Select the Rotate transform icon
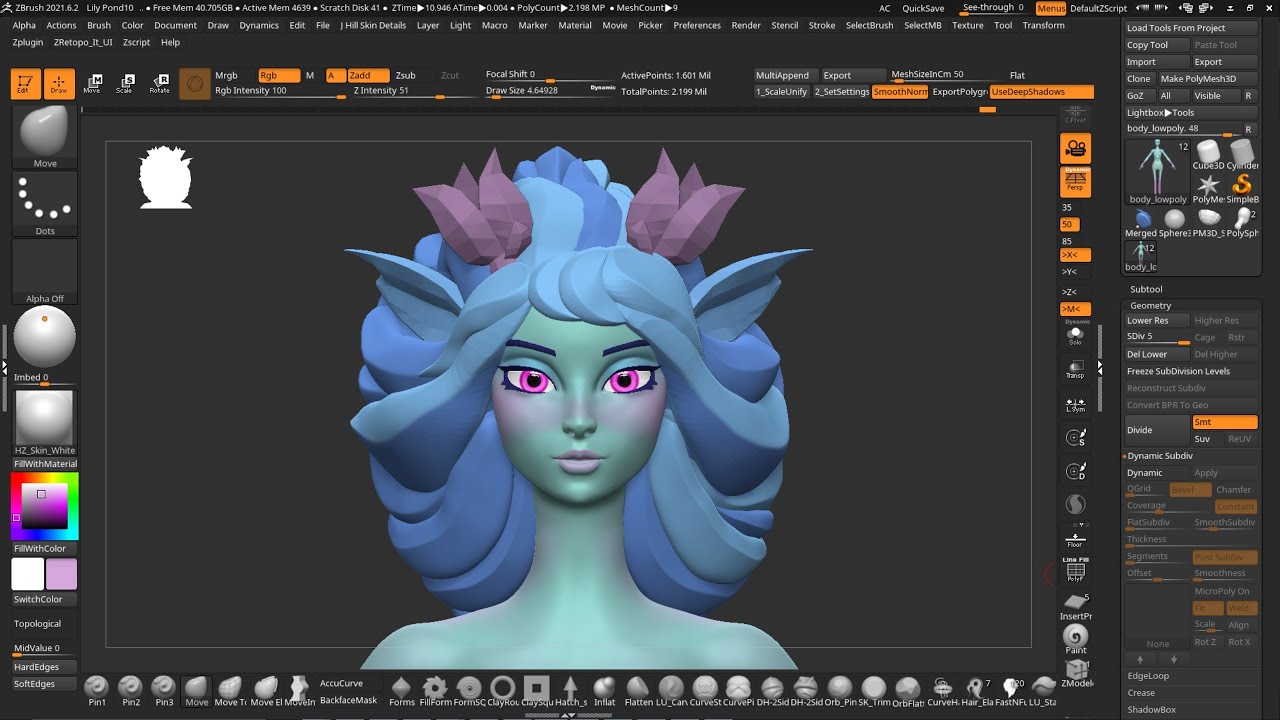Image resolution: width=1280 pixels, height=720 pixels. (x=159, y=84)
